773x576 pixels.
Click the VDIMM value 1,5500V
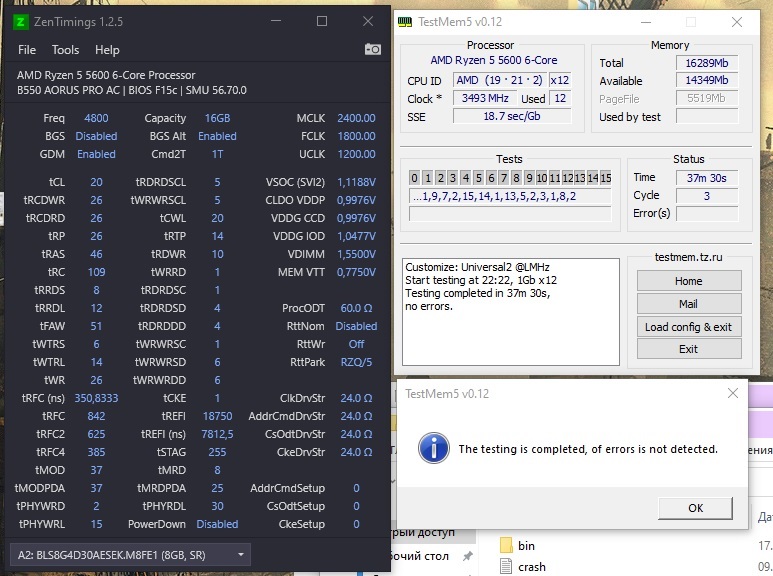[356, 254]
